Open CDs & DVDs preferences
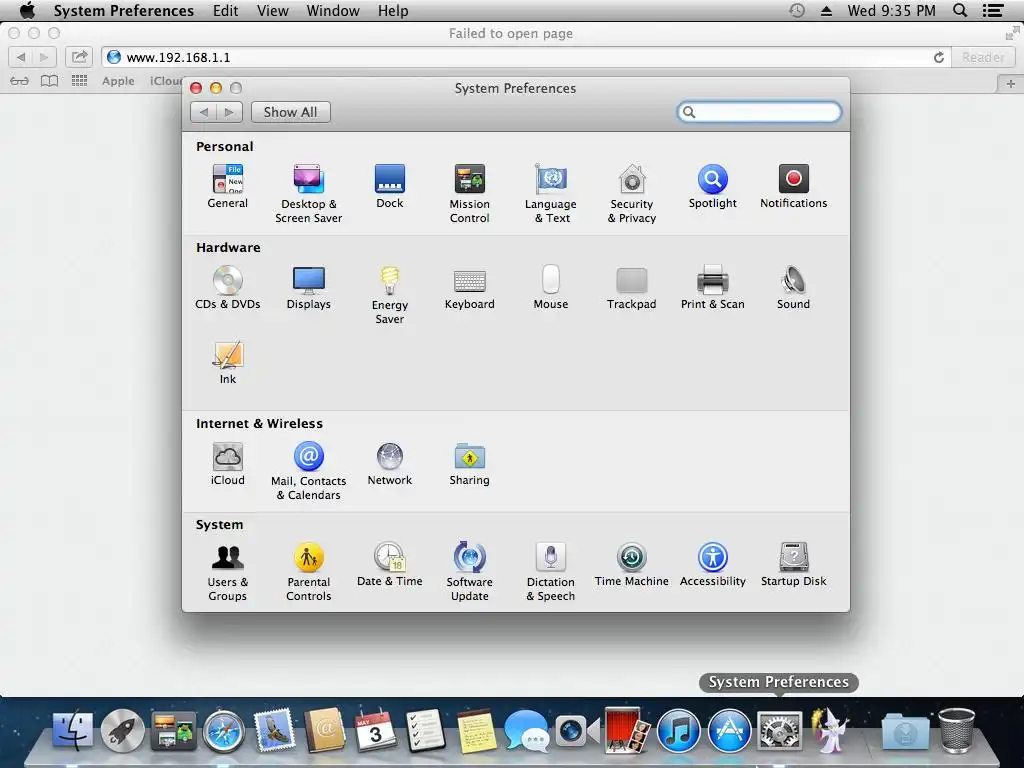The image size is (1024, 768). click(227, 288)
